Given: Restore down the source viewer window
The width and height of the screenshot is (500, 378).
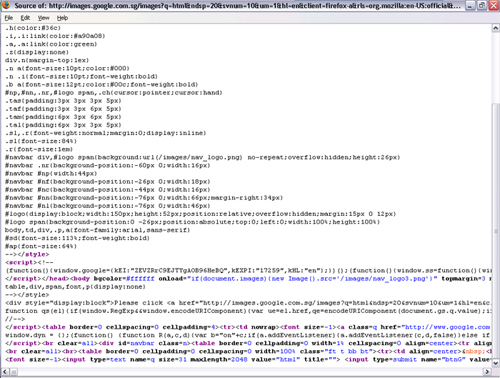Looking at the screenshot, I should [x=482, y=6].
